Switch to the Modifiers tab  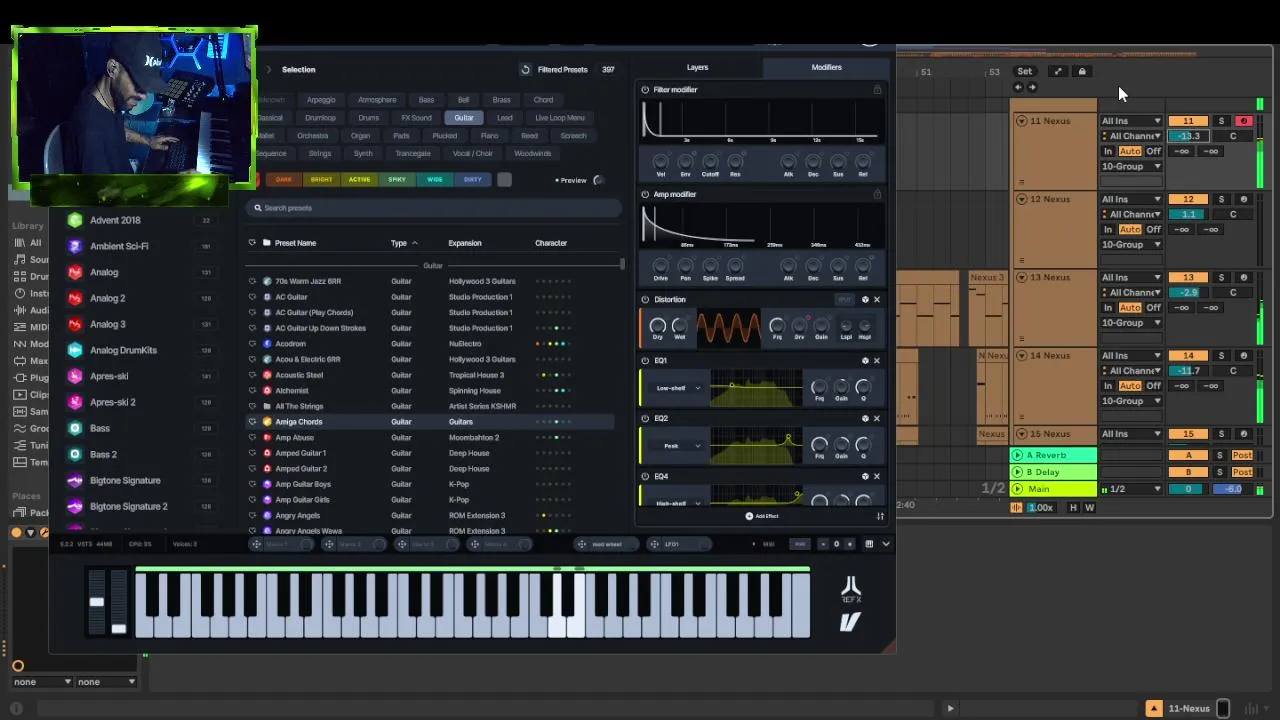(826, 68)
